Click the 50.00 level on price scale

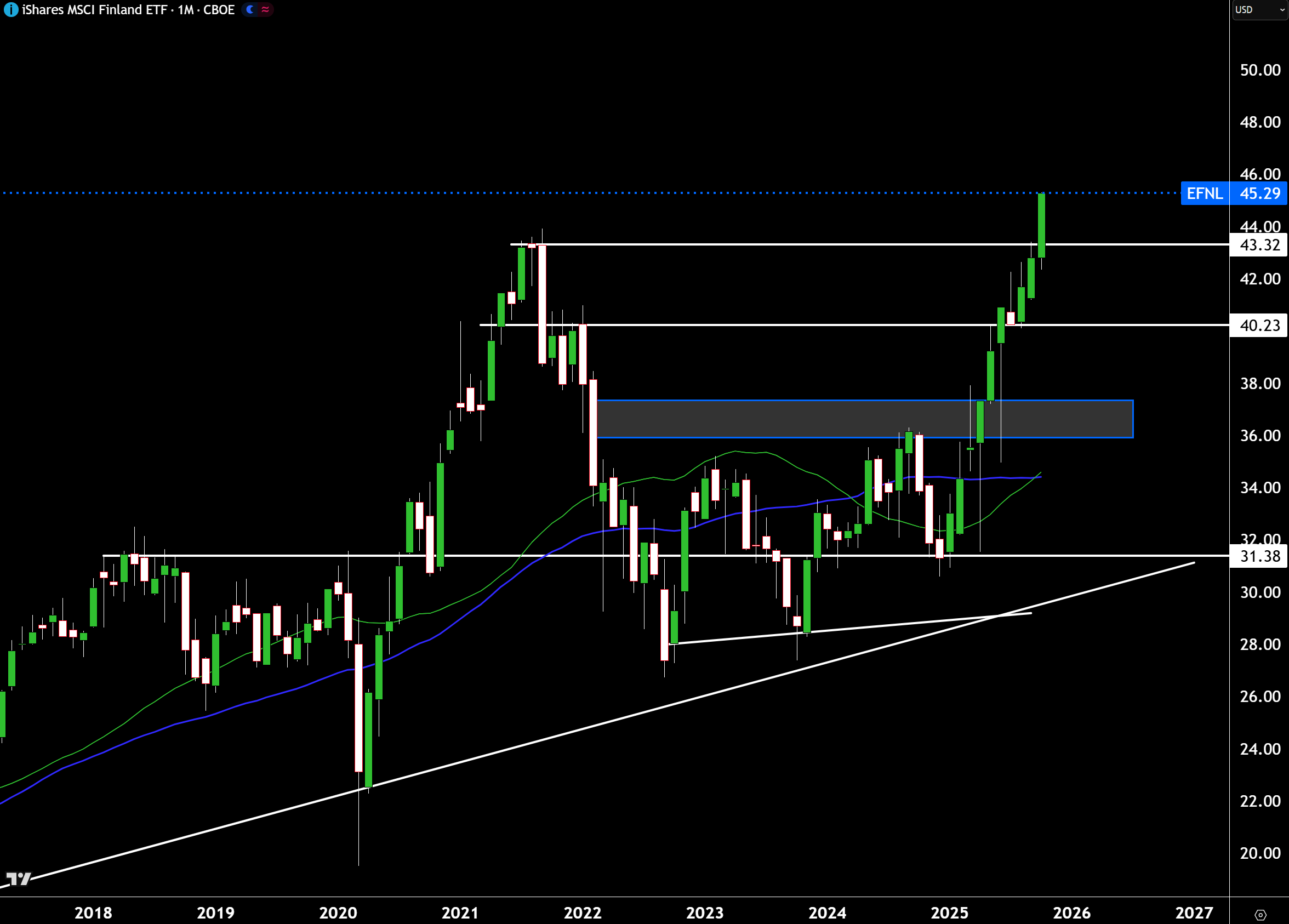point(1259,70)
